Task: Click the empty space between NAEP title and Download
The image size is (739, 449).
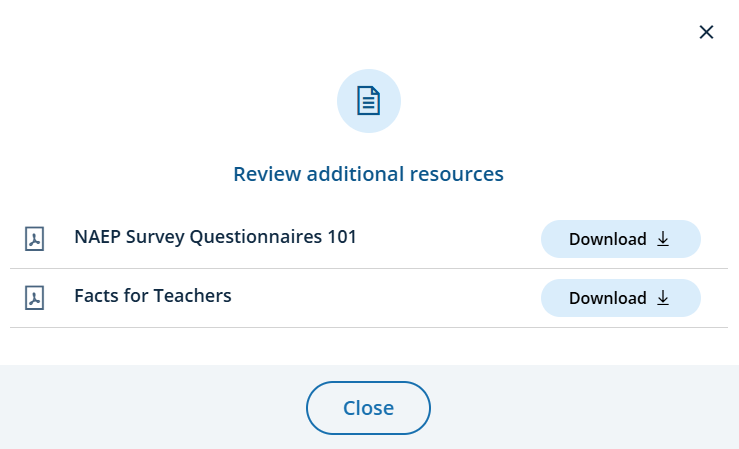Action: coord(450,239)
